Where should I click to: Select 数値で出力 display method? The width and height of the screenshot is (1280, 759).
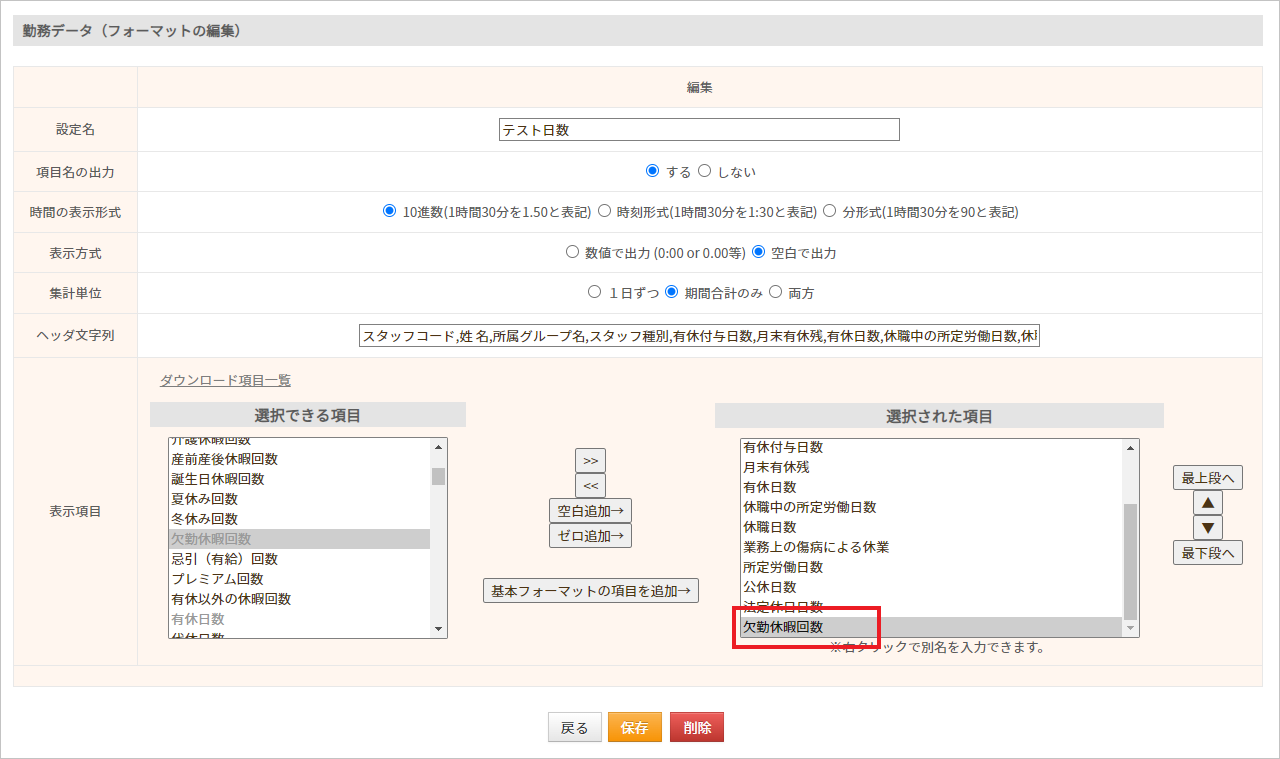[x=573, y=253]
